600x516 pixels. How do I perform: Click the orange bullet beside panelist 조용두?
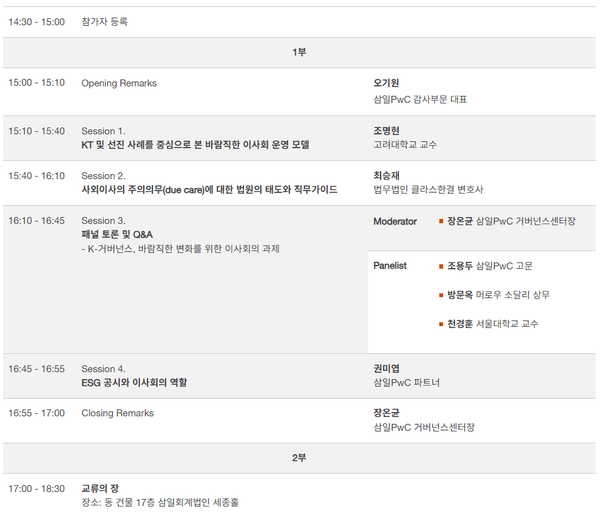(441, 266)
